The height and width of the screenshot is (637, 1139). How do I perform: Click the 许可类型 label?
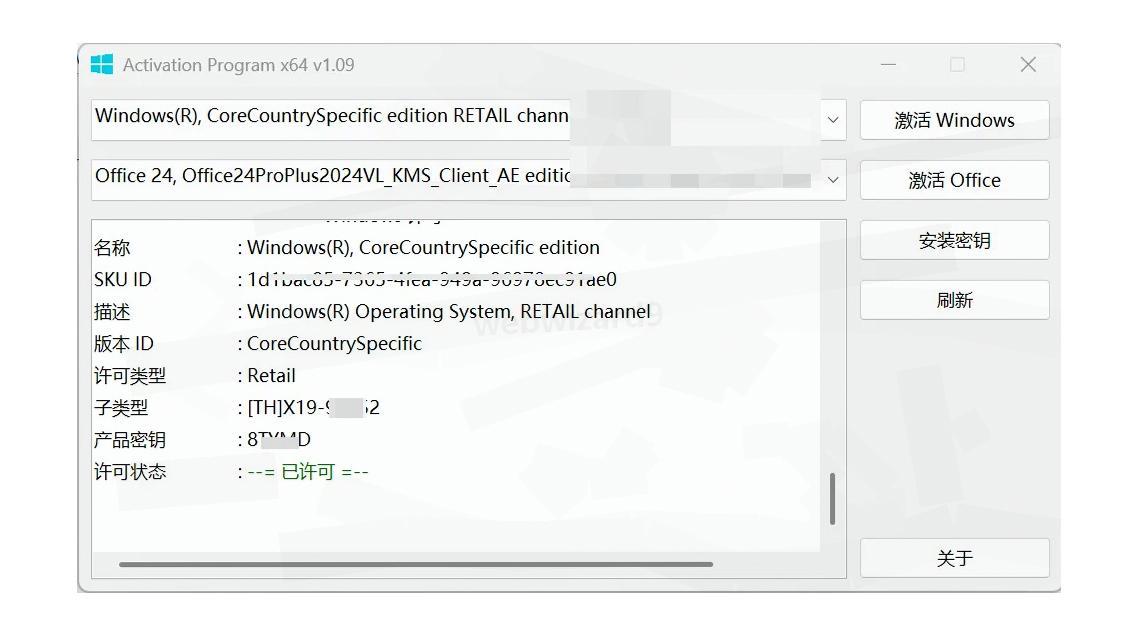pyautogui.click(x=130, y=376)
